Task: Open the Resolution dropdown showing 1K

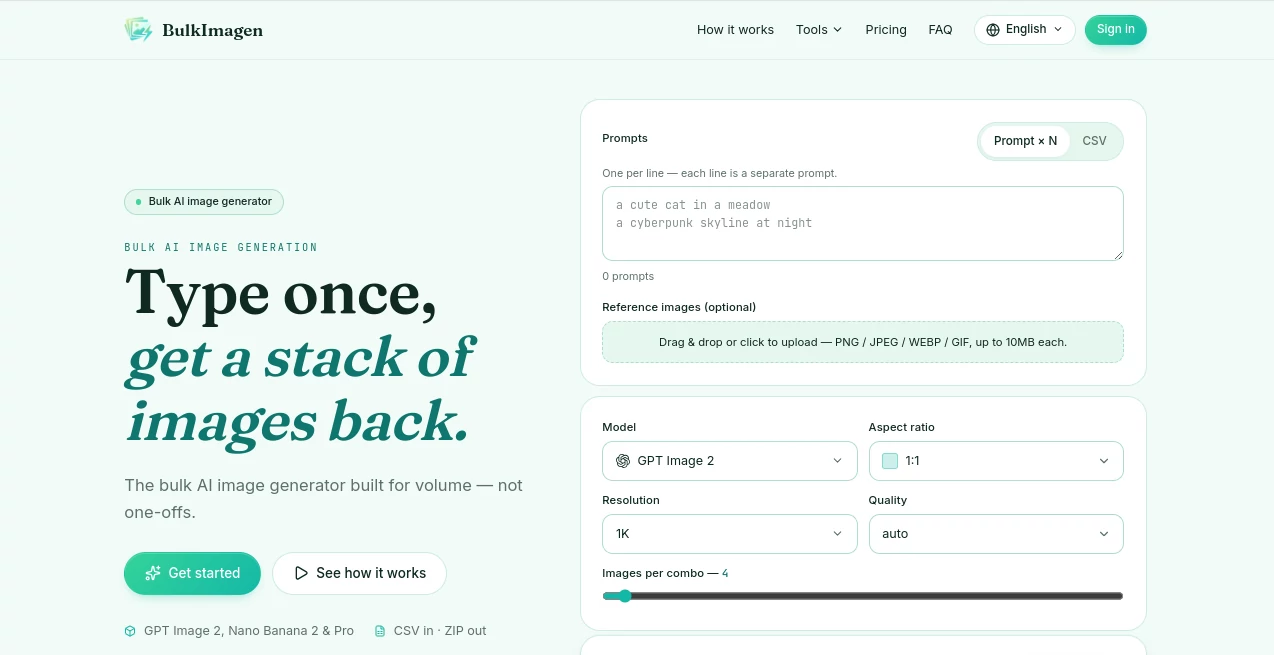Action: 730,534
